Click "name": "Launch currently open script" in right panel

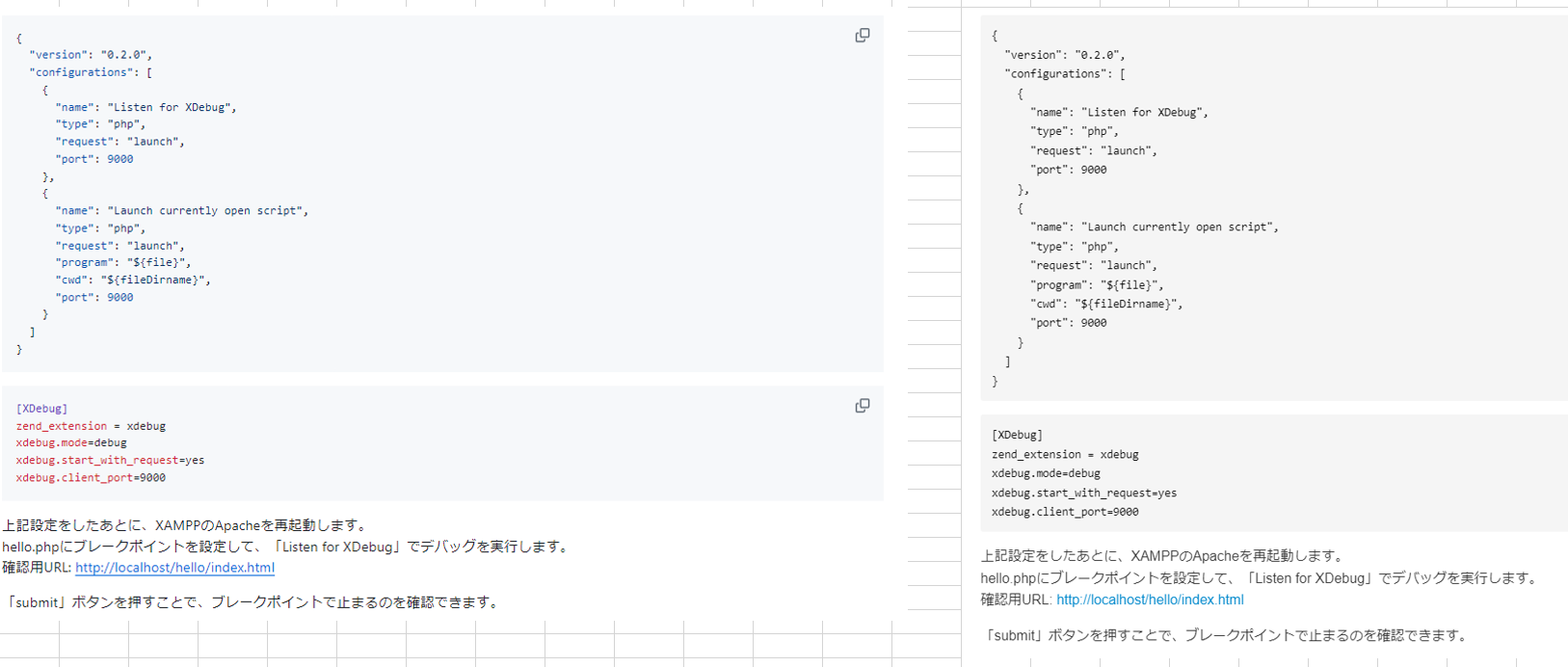[x=1155, y=227]
